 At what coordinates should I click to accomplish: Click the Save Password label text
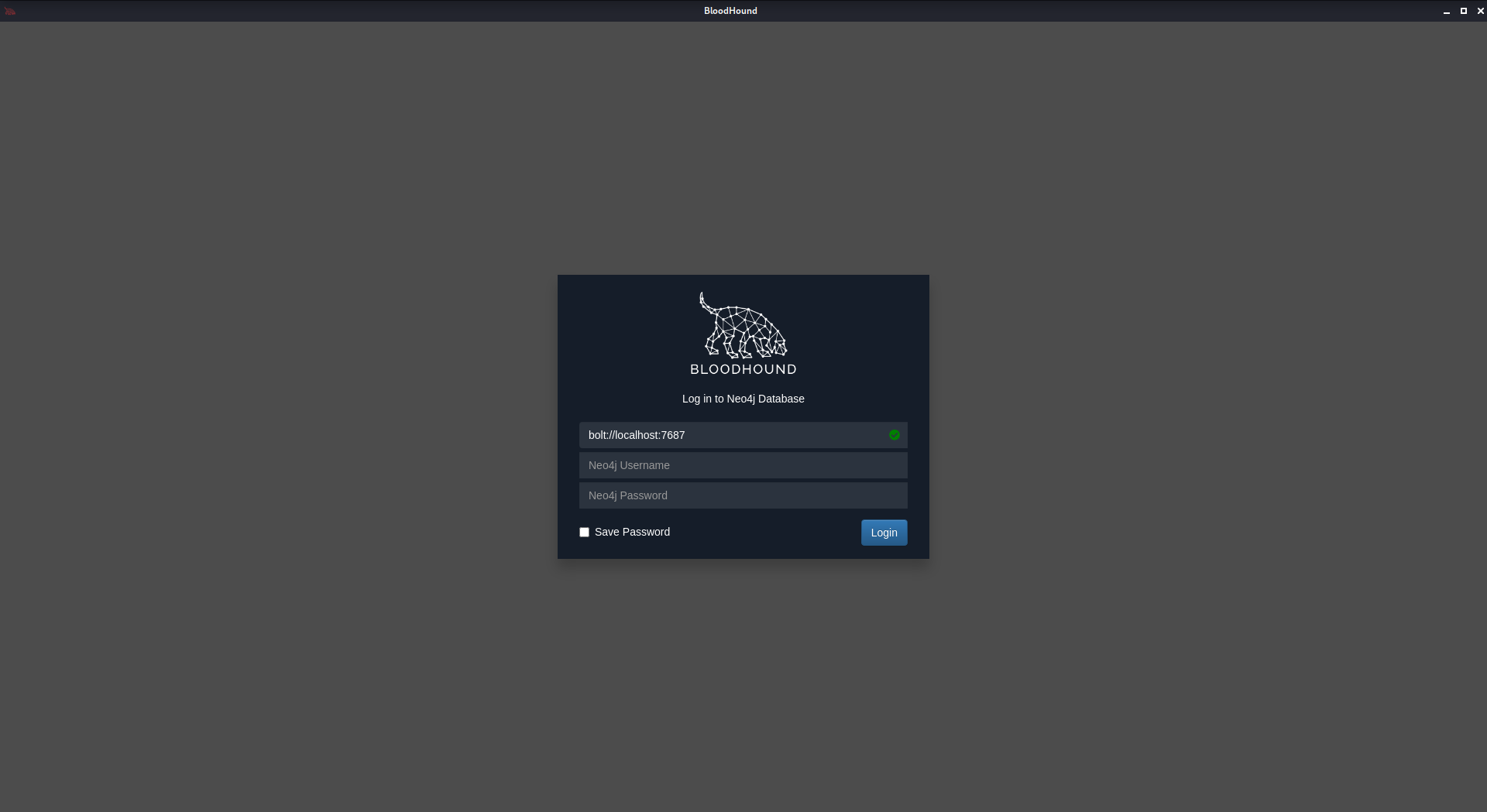[632, 532]
